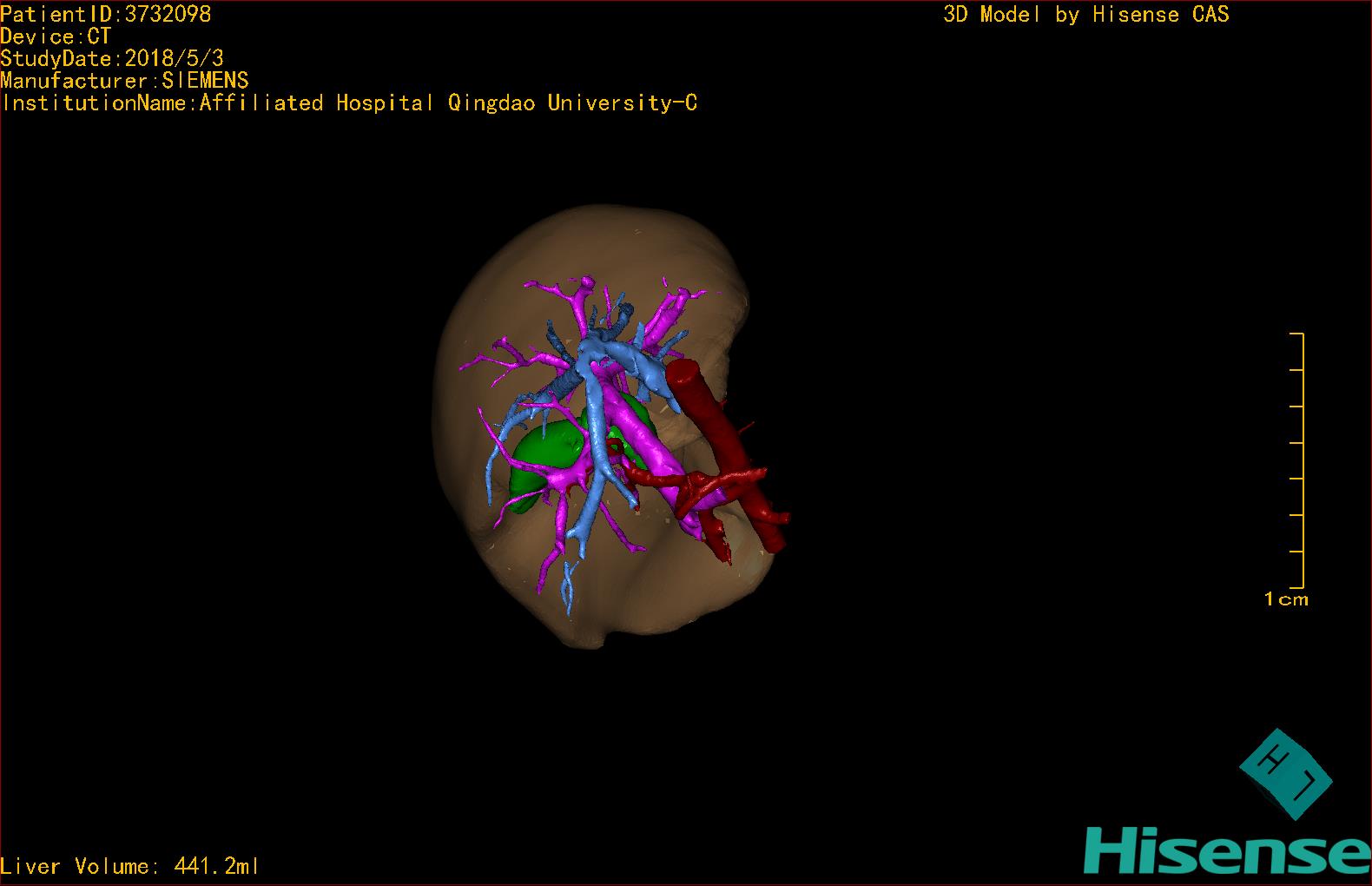
Task: Click the vertical scale ruler
Action: point(1297,460)
